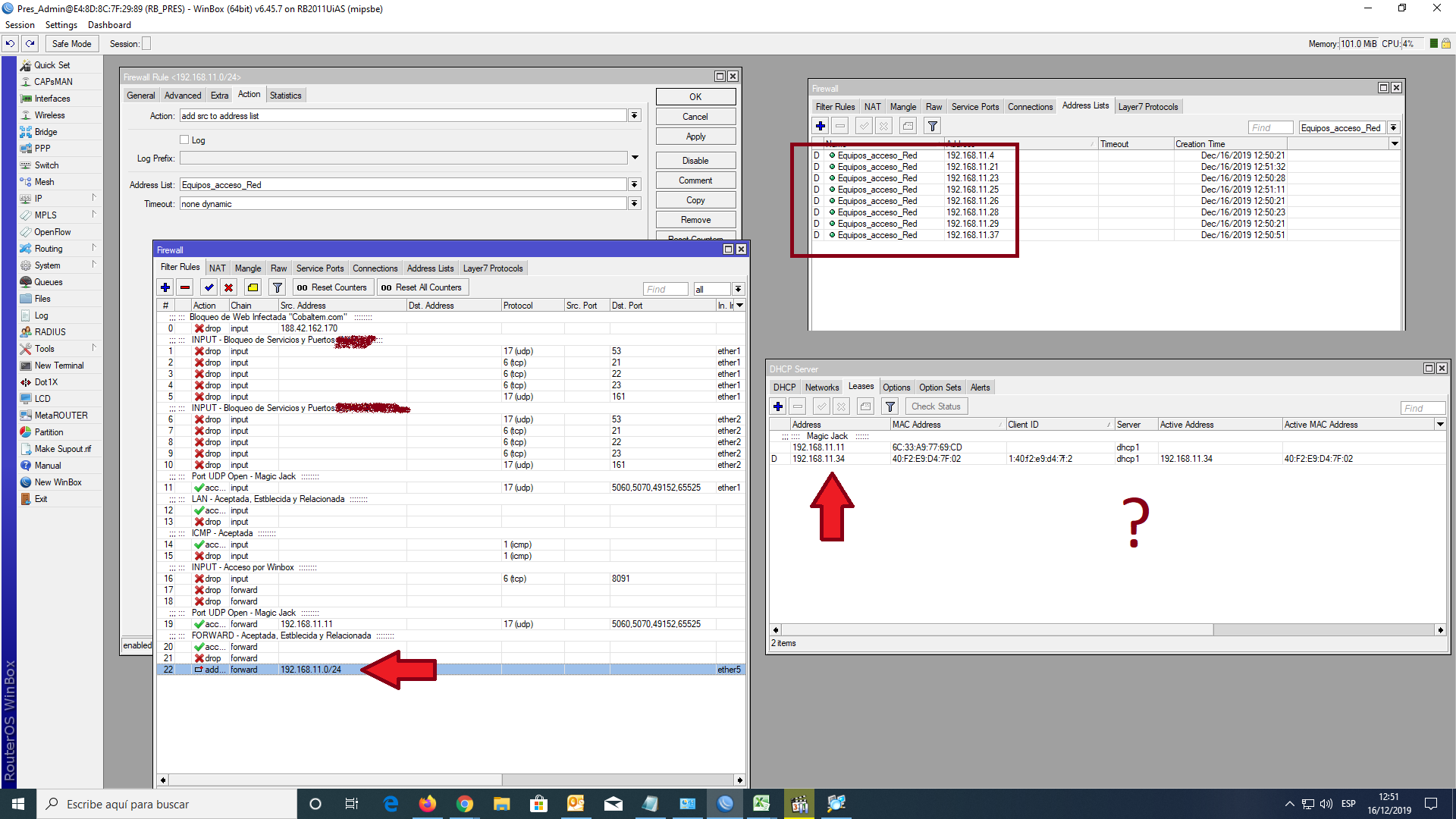Open Excel from taskbar
Screen dimensions: 1456x819
click(761, 804)
